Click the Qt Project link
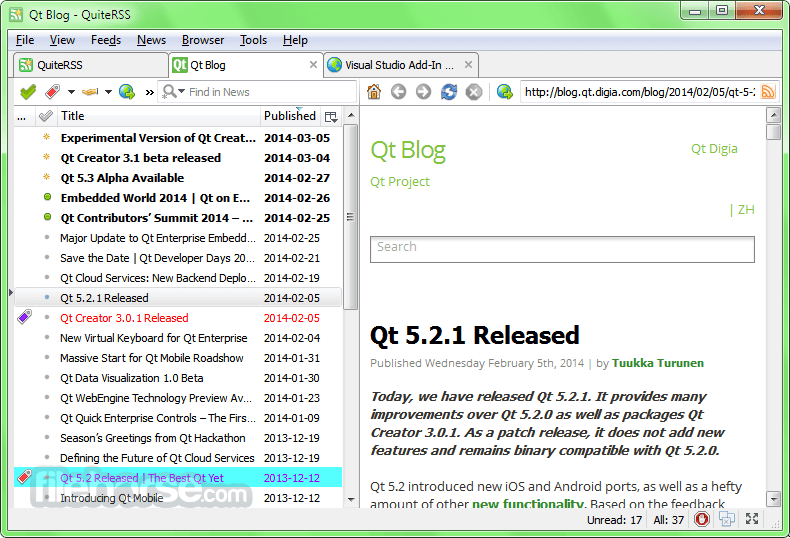790x538 pixels. (400, 181)
